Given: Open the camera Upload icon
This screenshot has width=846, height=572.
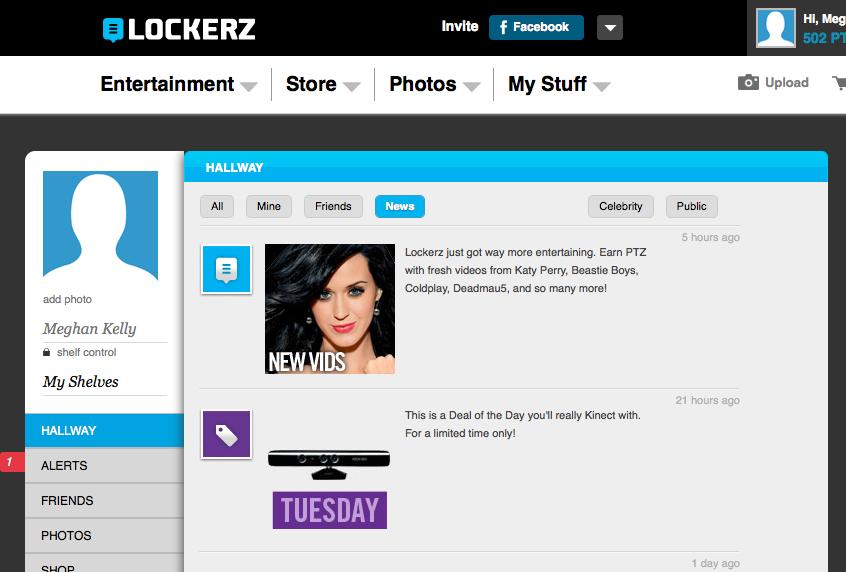Looking at the screenshot, I should tap(748, 83).
